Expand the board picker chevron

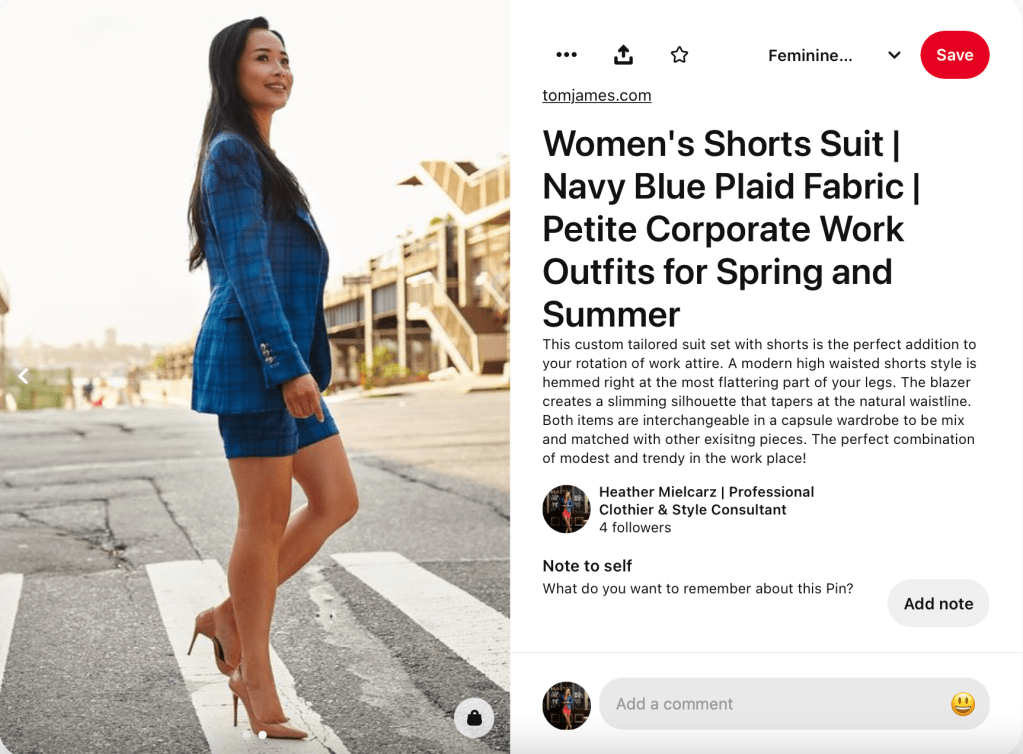coord(894,55)
